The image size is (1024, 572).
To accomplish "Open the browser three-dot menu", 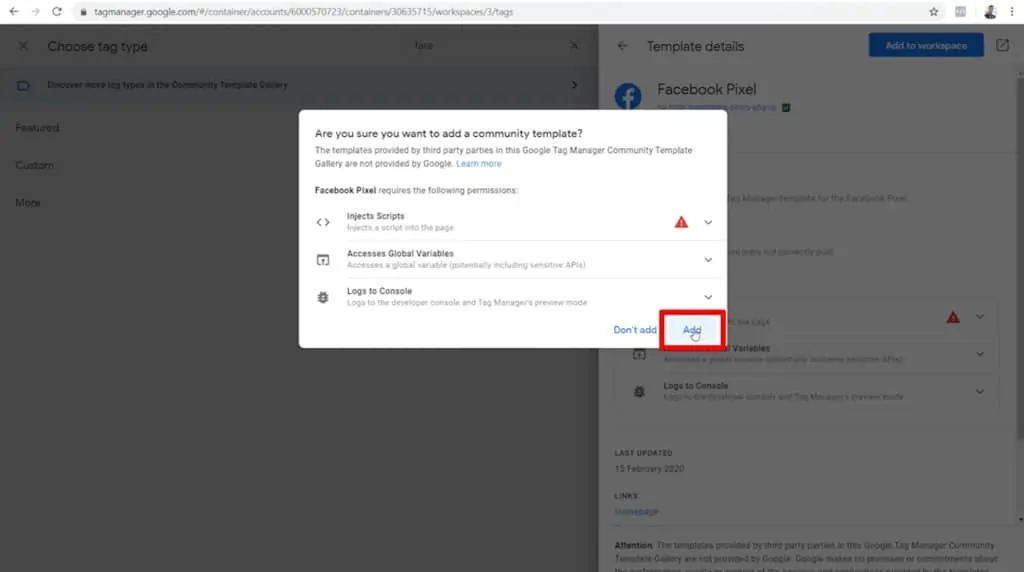I will pos(1012,12).
